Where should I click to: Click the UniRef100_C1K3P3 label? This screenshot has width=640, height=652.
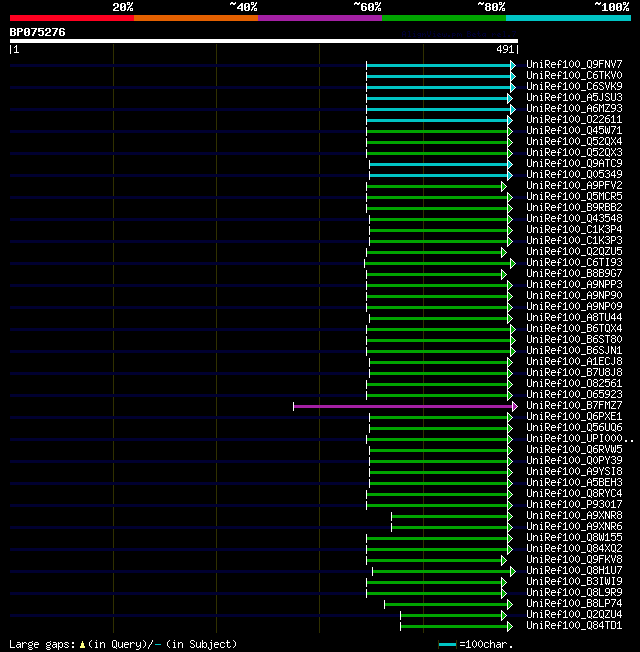[574, 241]
